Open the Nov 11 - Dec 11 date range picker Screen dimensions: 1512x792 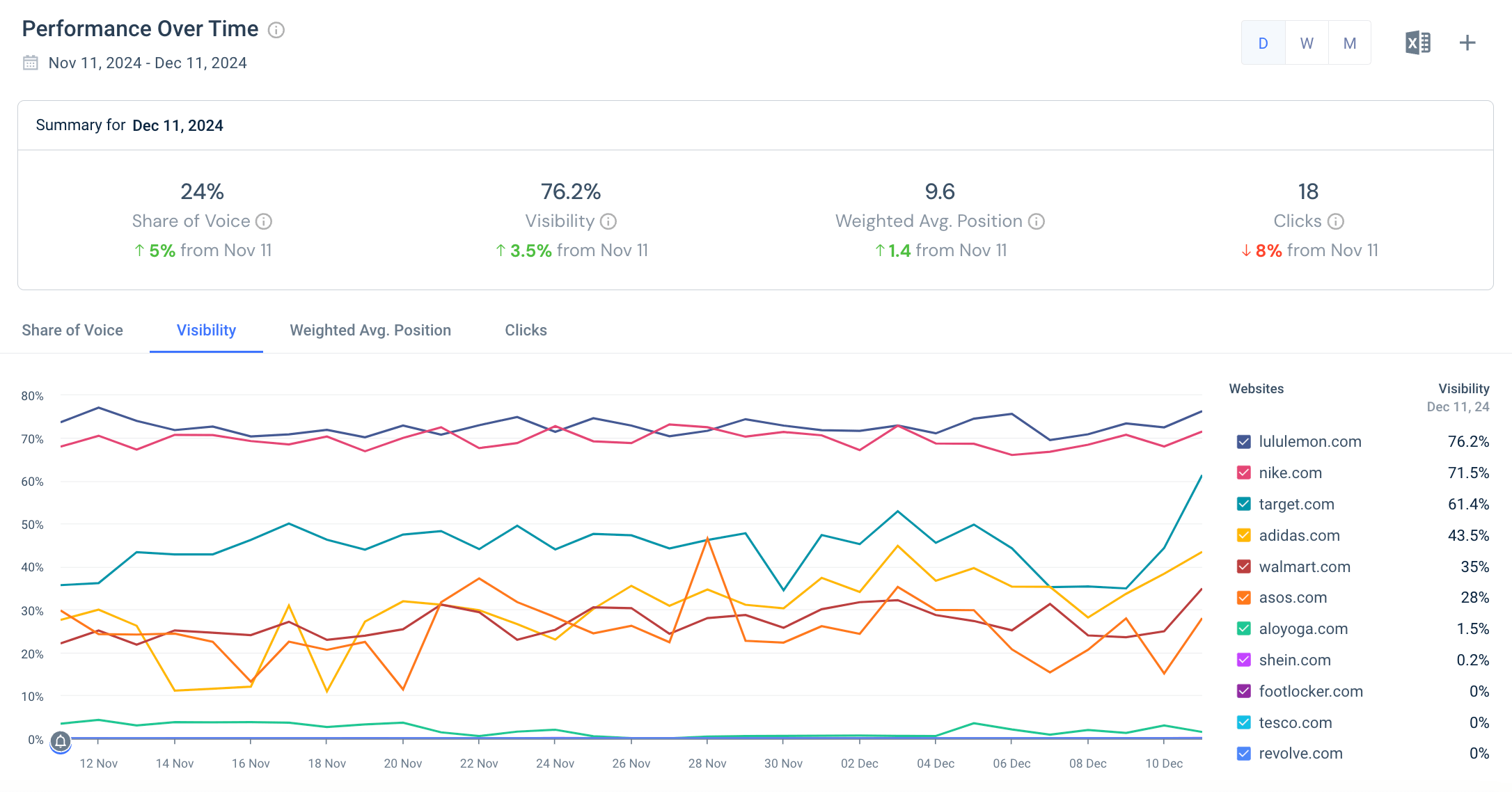tap(148, 63)
